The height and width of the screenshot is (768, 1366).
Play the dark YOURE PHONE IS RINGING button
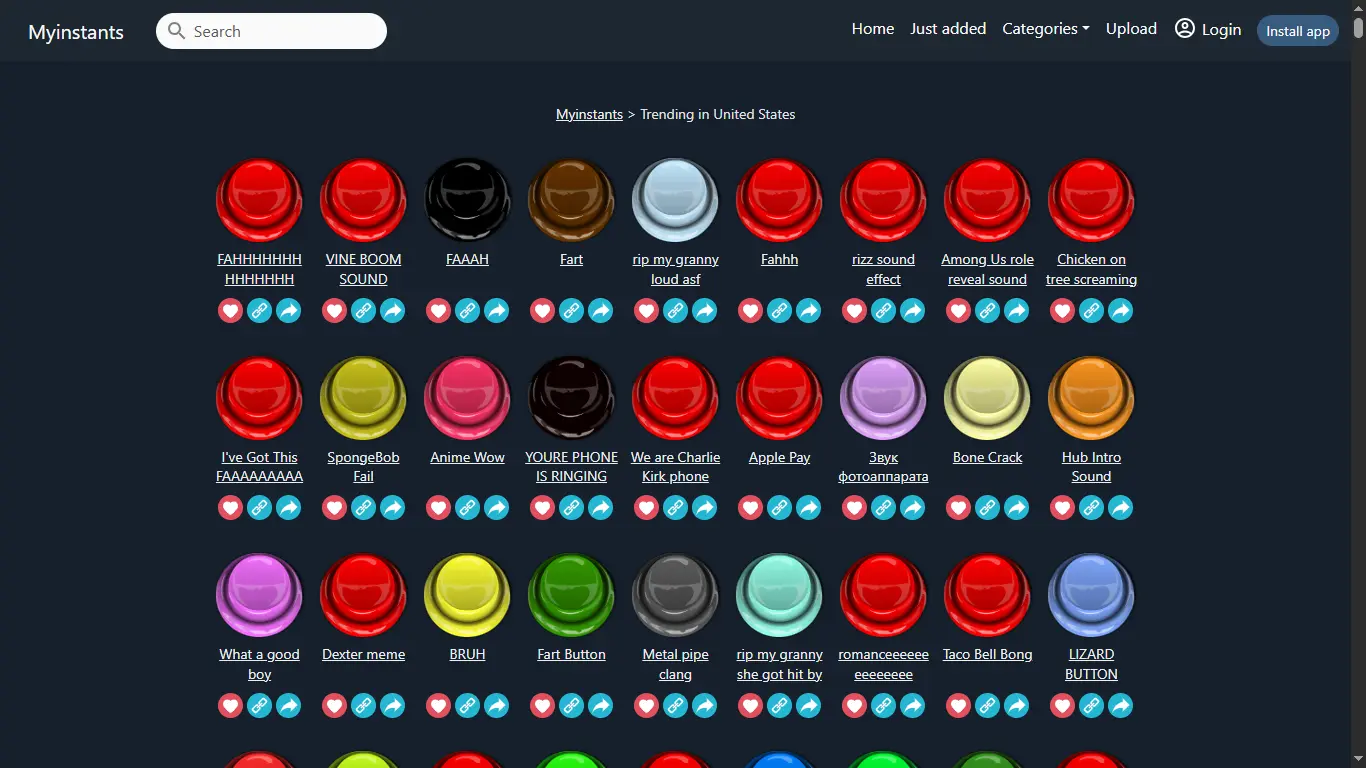click(x=571, y=398)
